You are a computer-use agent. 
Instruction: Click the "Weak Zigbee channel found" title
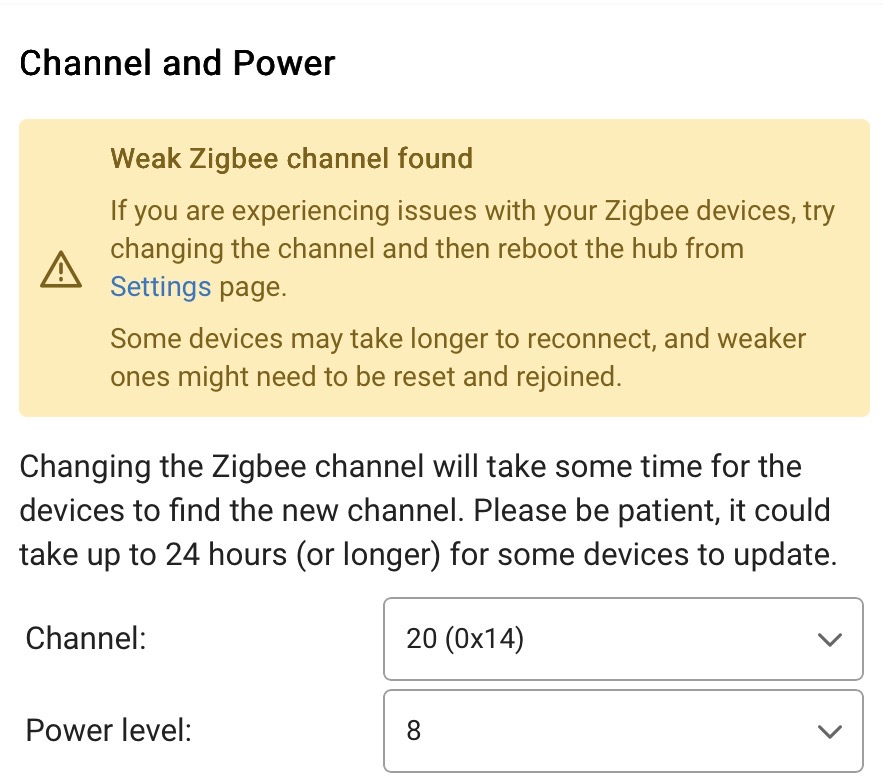[291, 158]
